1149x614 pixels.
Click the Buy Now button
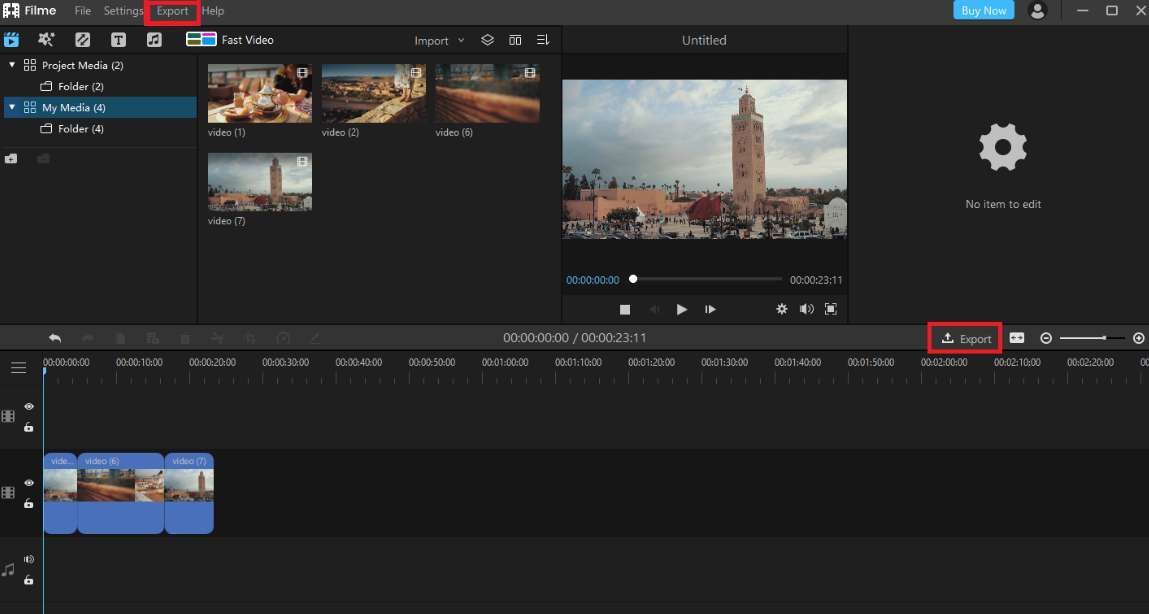click(x=983, y=10)
